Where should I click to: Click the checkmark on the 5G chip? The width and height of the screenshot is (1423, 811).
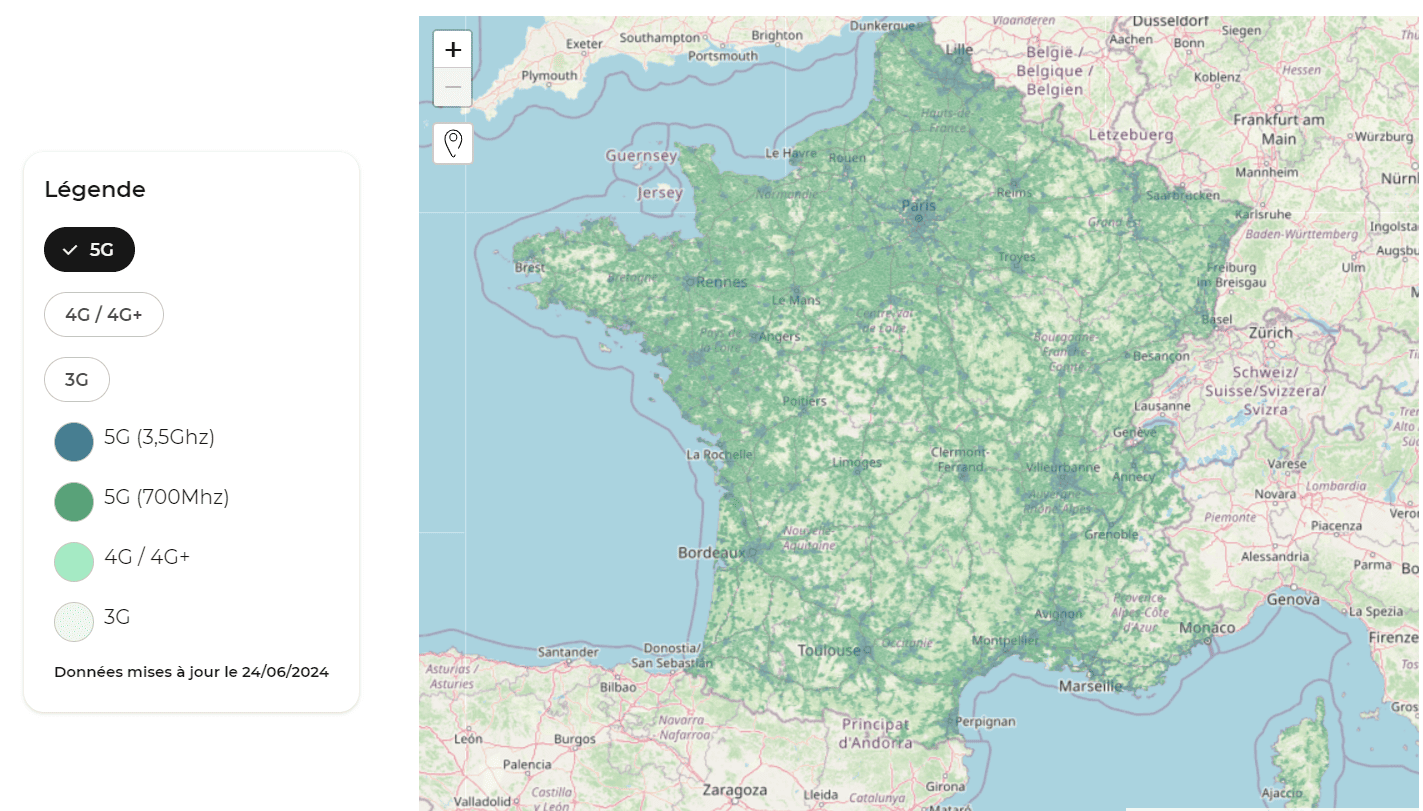pyautogui.click(x=70, y=250)
